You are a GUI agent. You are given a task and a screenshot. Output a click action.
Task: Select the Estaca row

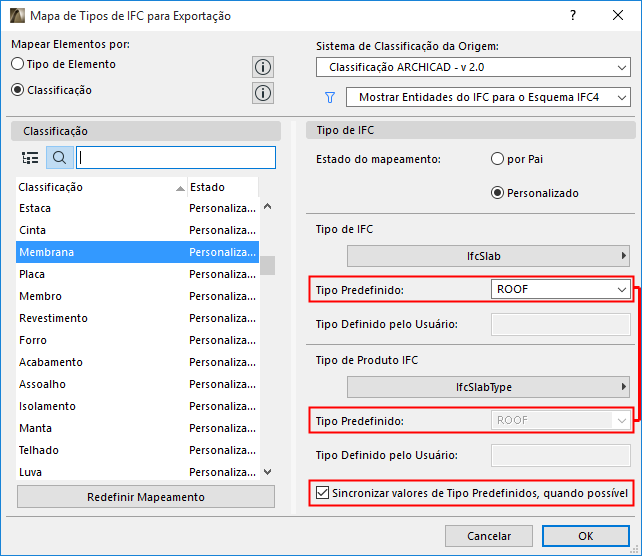[x=138, y=208]
